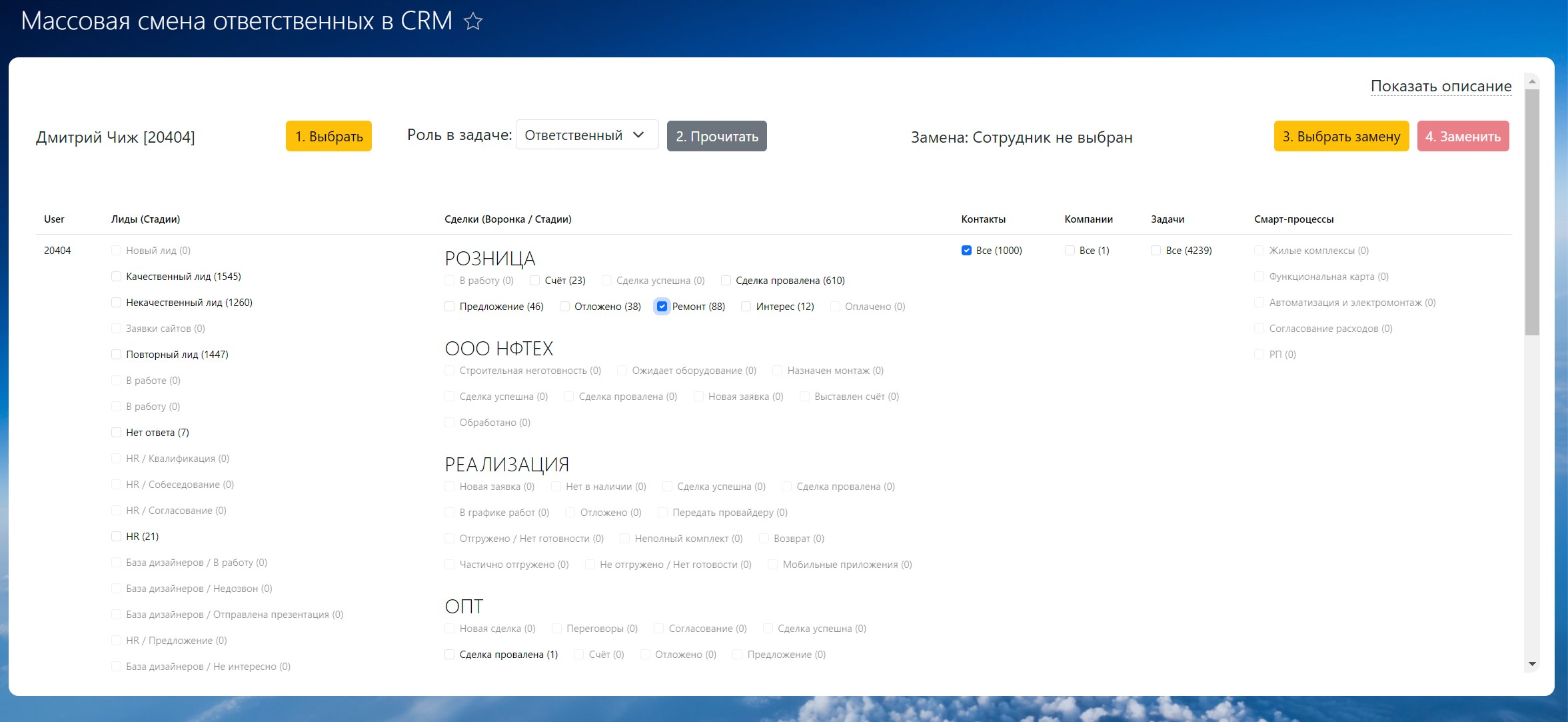Click the 3. Выбрать замену button
The height and width of the screenshot is (722, 1568).
coord(1341,136)
